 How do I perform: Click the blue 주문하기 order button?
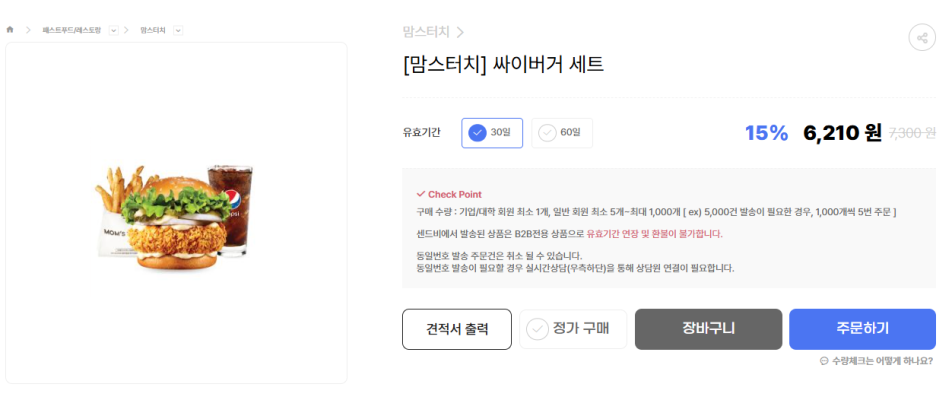862,329
